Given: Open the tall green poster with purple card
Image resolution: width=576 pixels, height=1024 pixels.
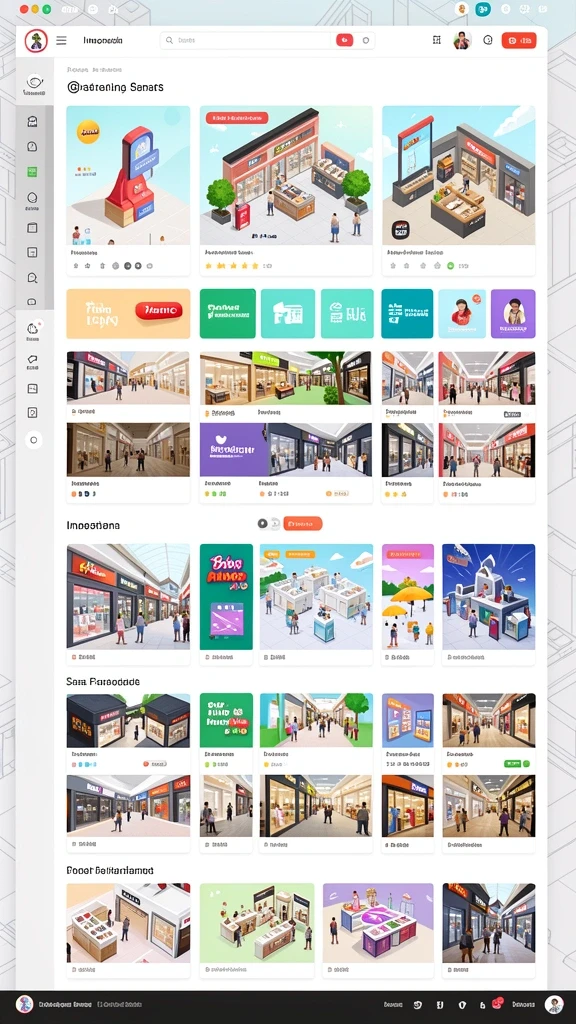Looking at the screenshot, I should (226, 596).
